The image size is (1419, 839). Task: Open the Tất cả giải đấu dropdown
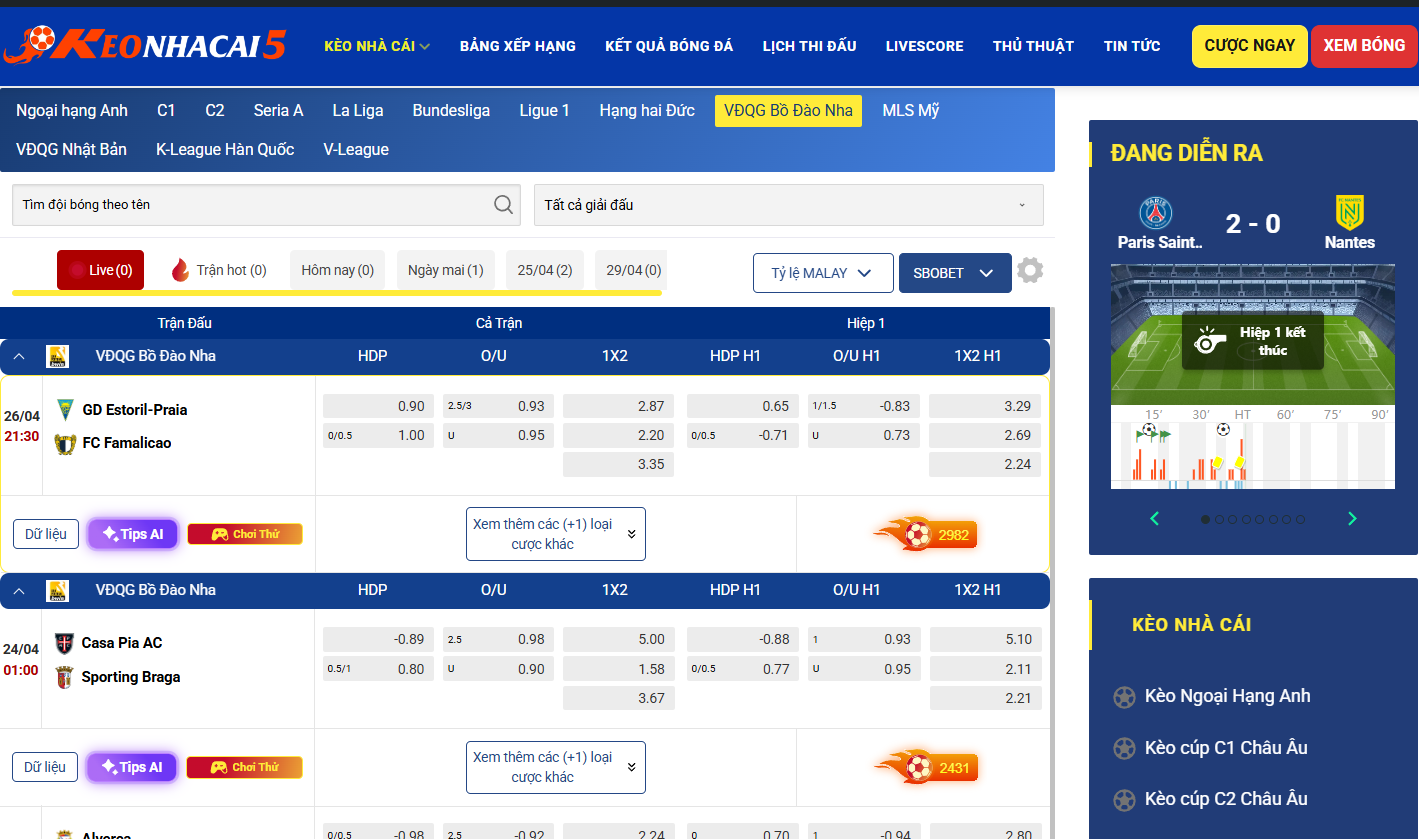click(788, 205)
